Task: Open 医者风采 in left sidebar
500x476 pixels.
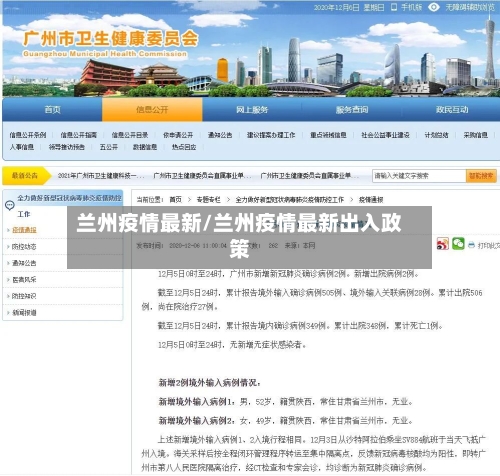Action: coord(24,280)
